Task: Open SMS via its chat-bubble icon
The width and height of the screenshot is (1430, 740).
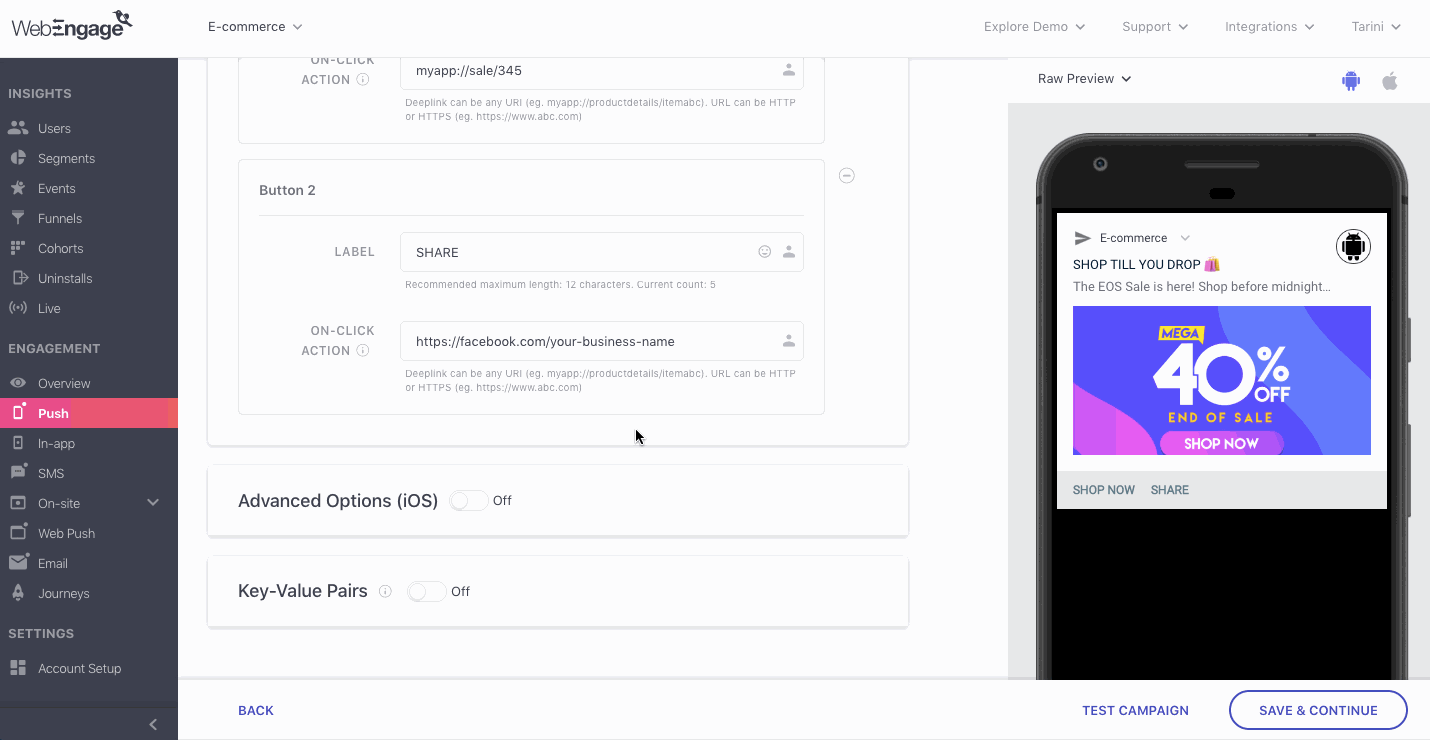Action: point(17,473)
